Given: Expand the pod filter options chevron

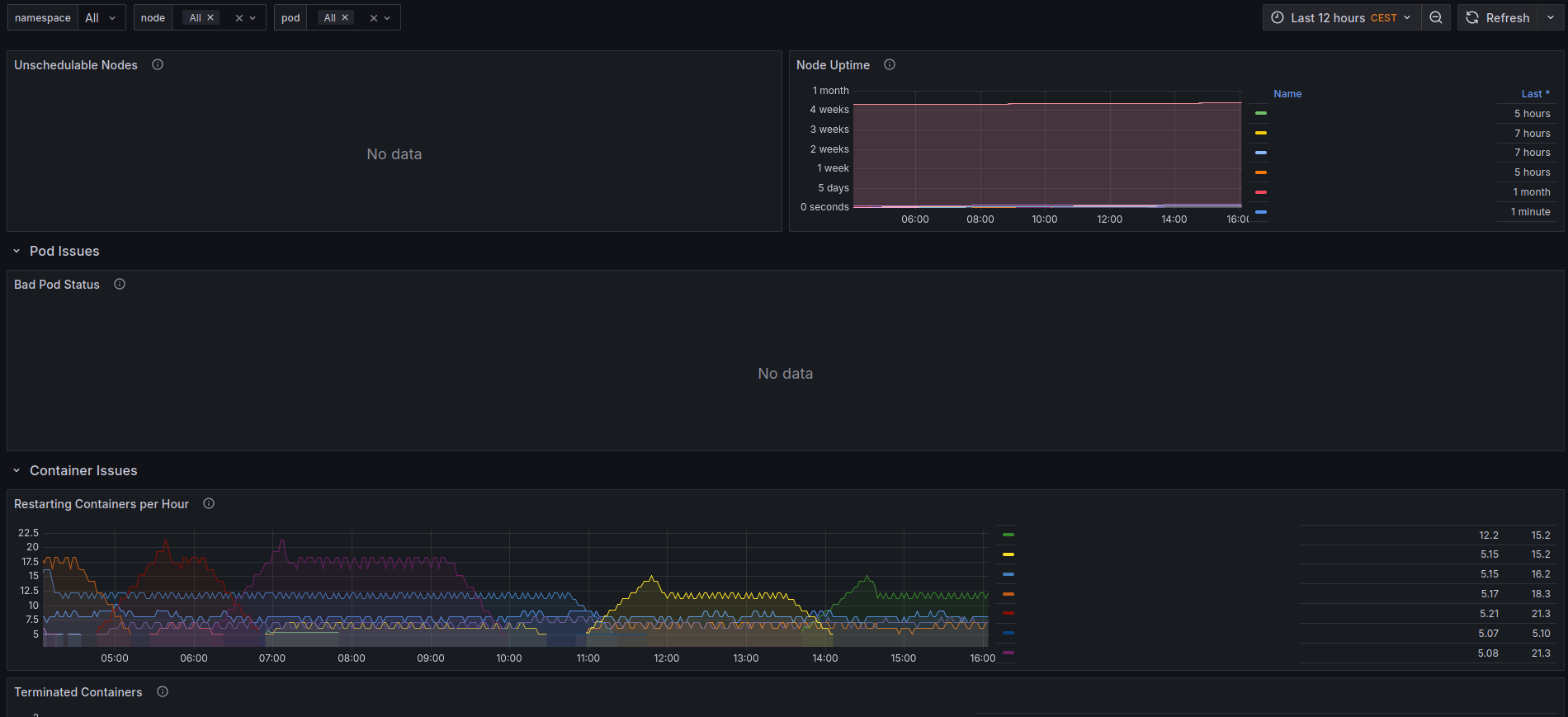Looking at the screenshot, I should [x=388, y=17].
